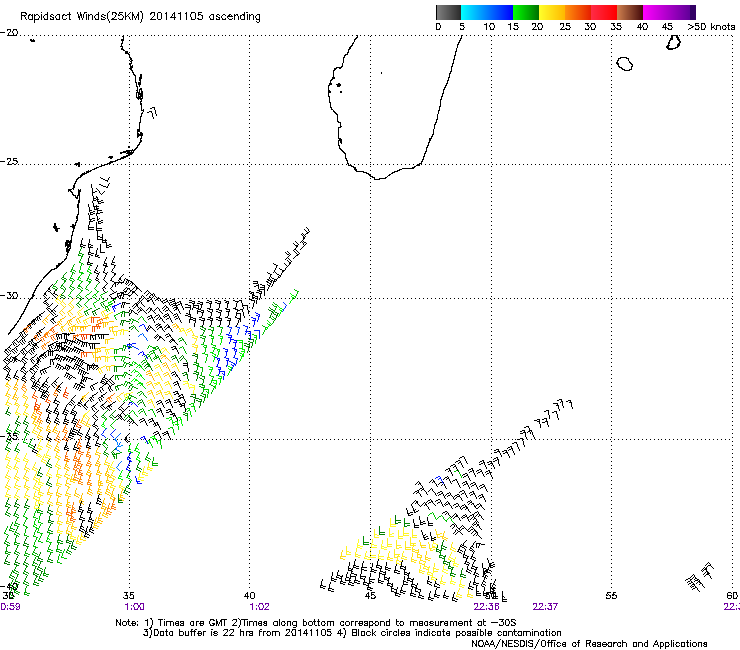The width and height of the screenshot is (740, 650).
Task: Click the '-35' latitude axis label
Action: click(8, 436)
